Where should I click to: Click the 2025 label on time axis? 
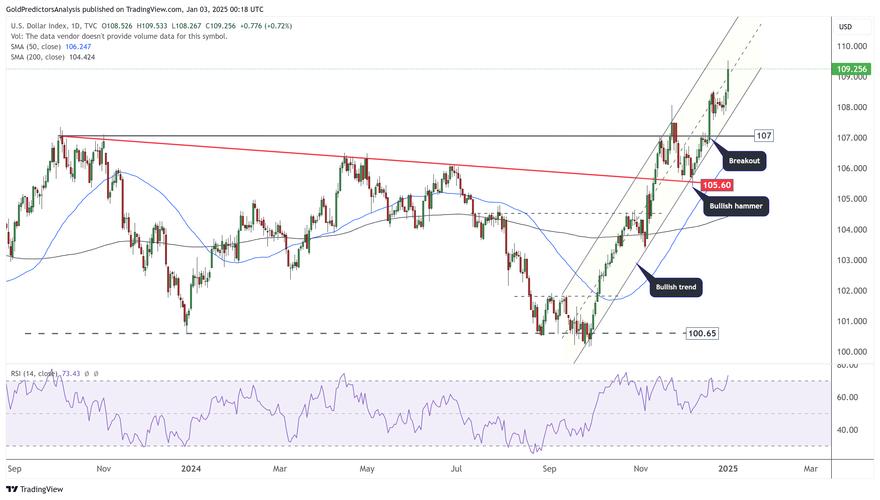pos(727,467)
